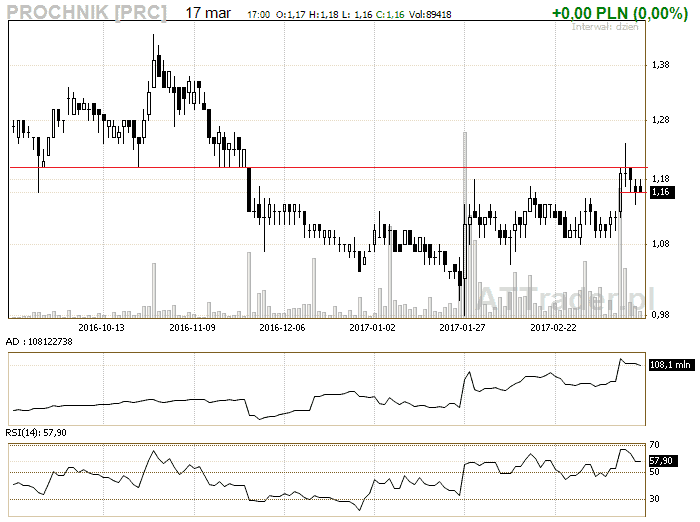Viewport: 700px width, 522px height.
Task: Select the 2016-11-09 date marker
Action: coord(192,326)
